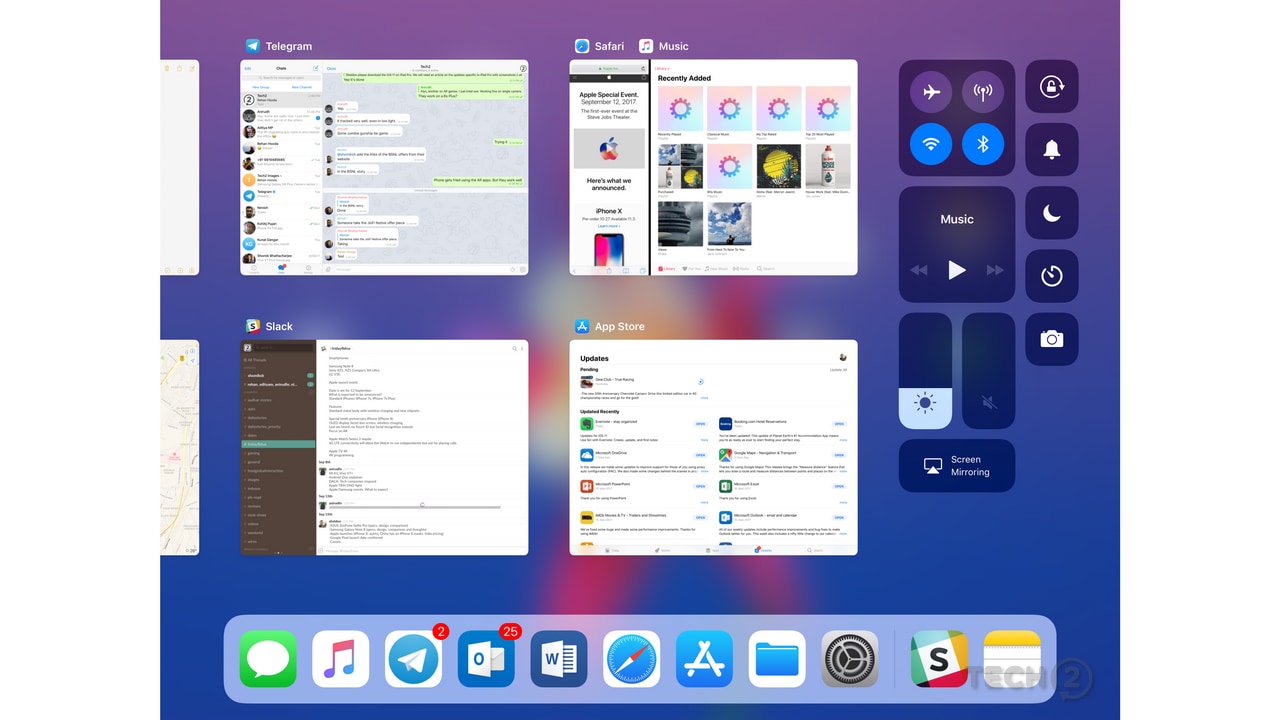Screen dimensions: 1280x720
Task: Switch to the App Store card
Action: 713,447
